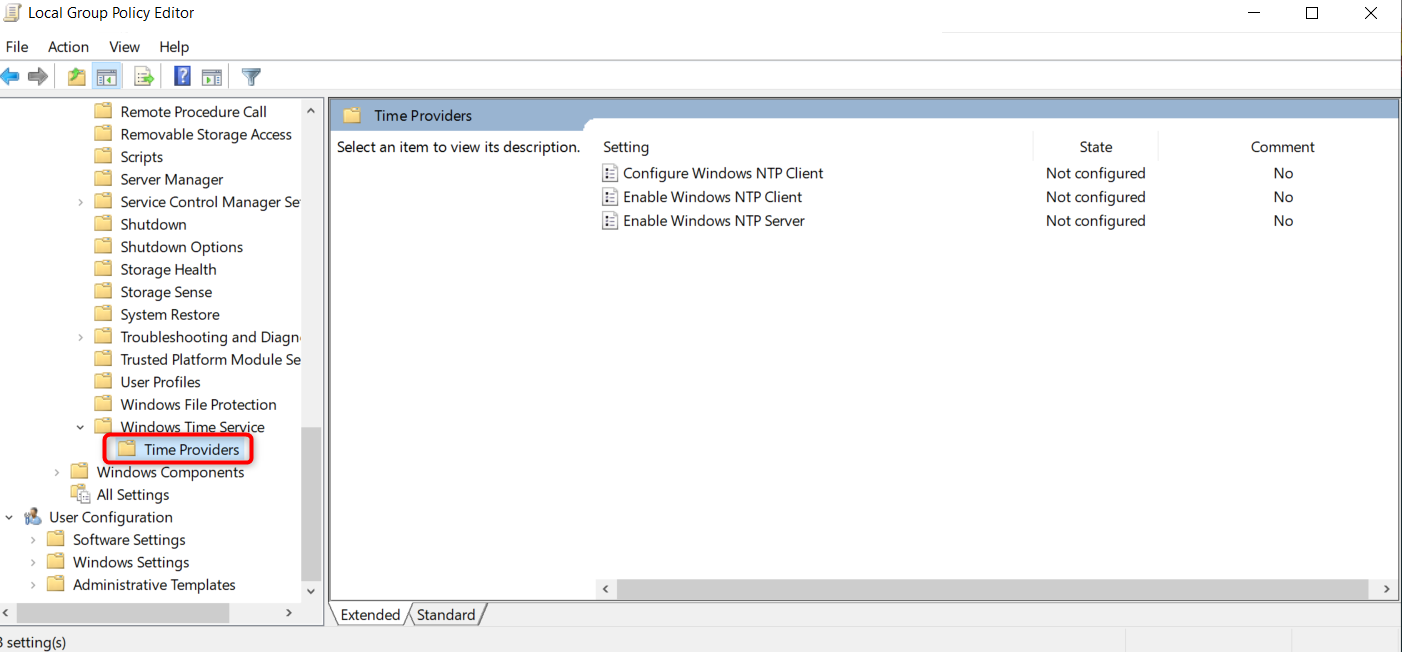
Task: Switch to the Extended tab
Action: 370,615
